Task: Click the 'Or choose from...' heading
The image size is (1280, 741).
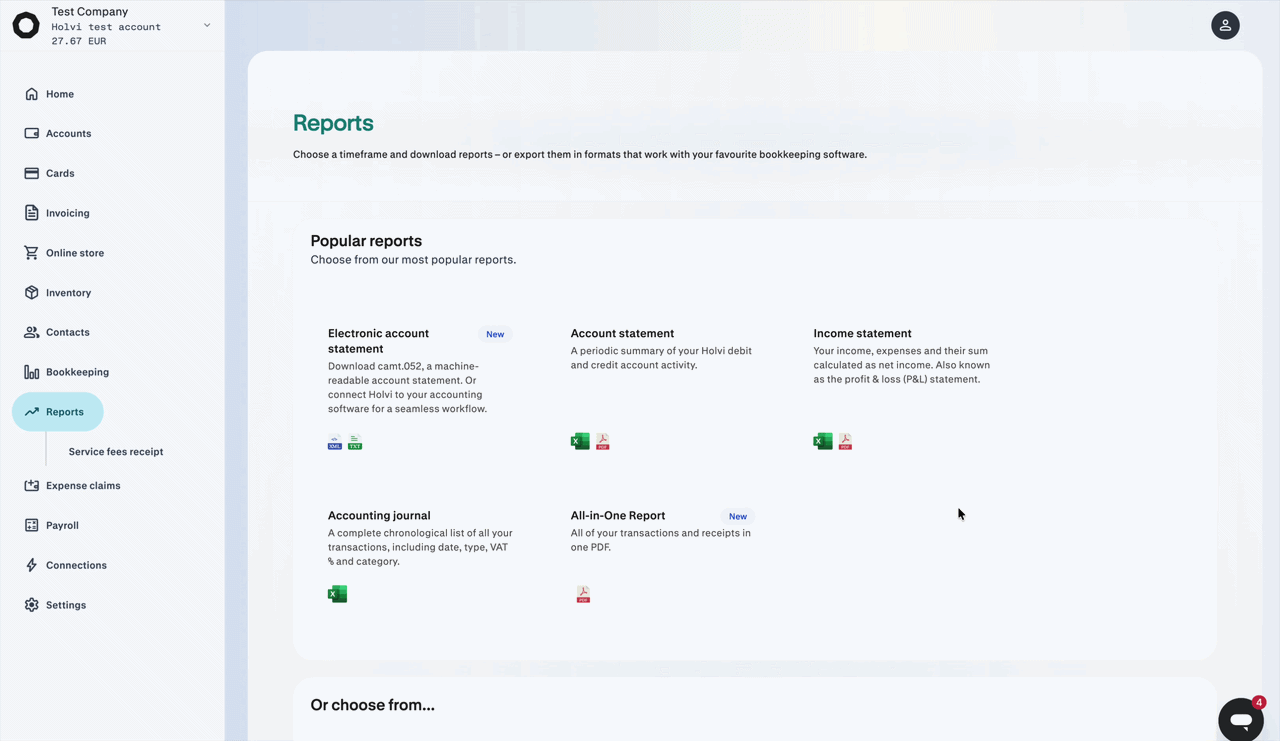Action: point(372,705)
